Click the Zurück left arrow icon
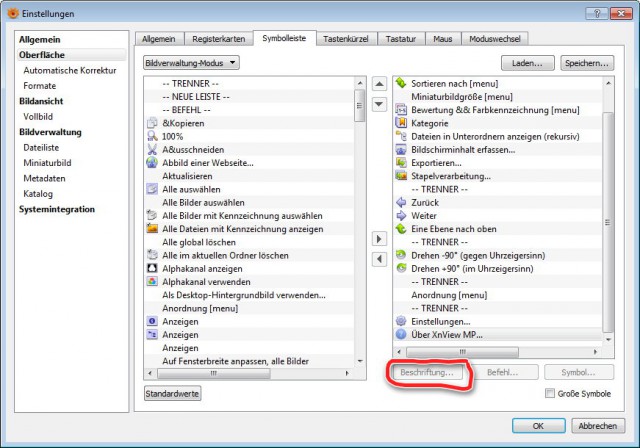The width and height of the screenshot is (640, 448). pos(401,202)
